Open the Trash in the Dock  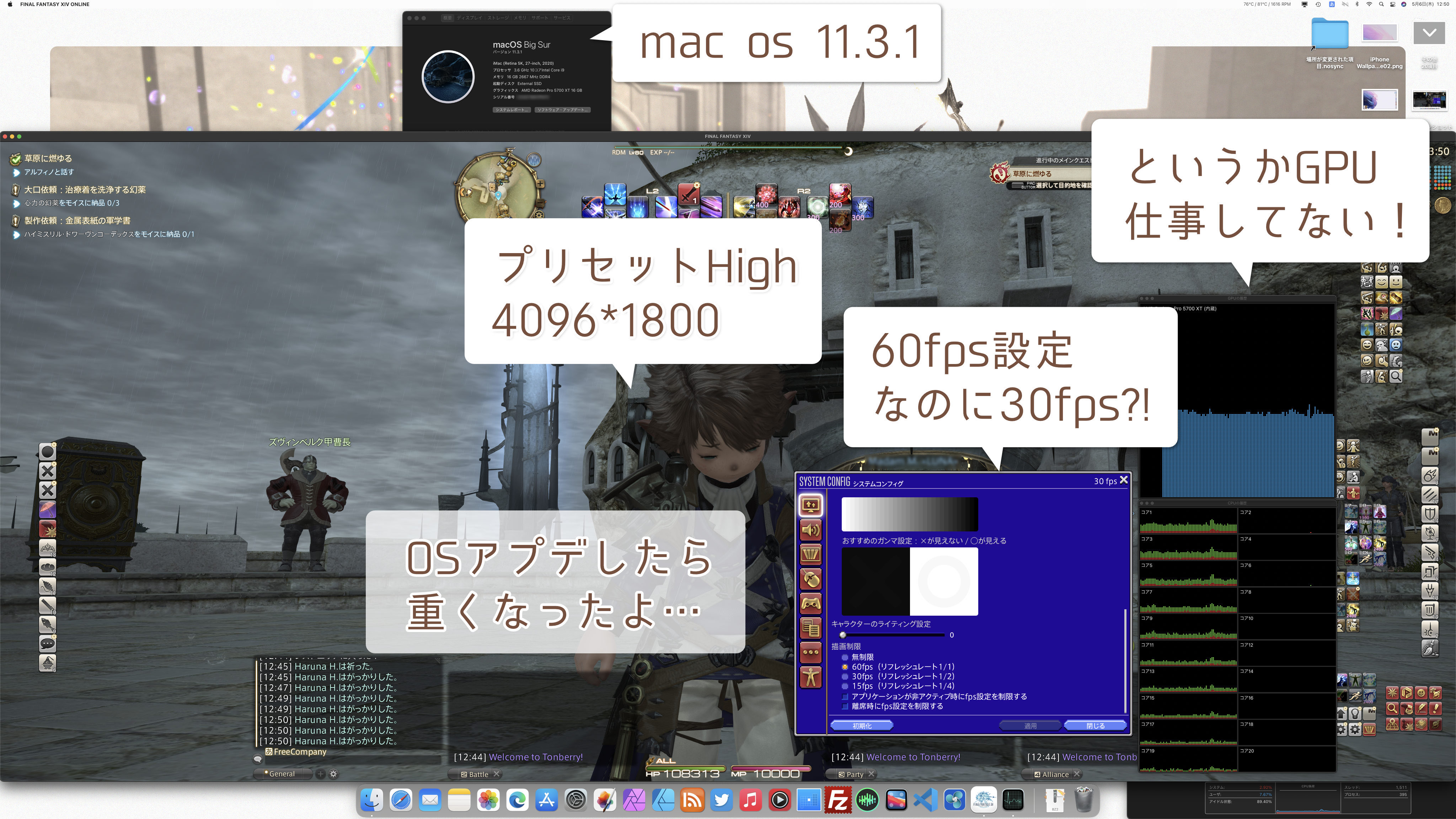(1083, 800)
